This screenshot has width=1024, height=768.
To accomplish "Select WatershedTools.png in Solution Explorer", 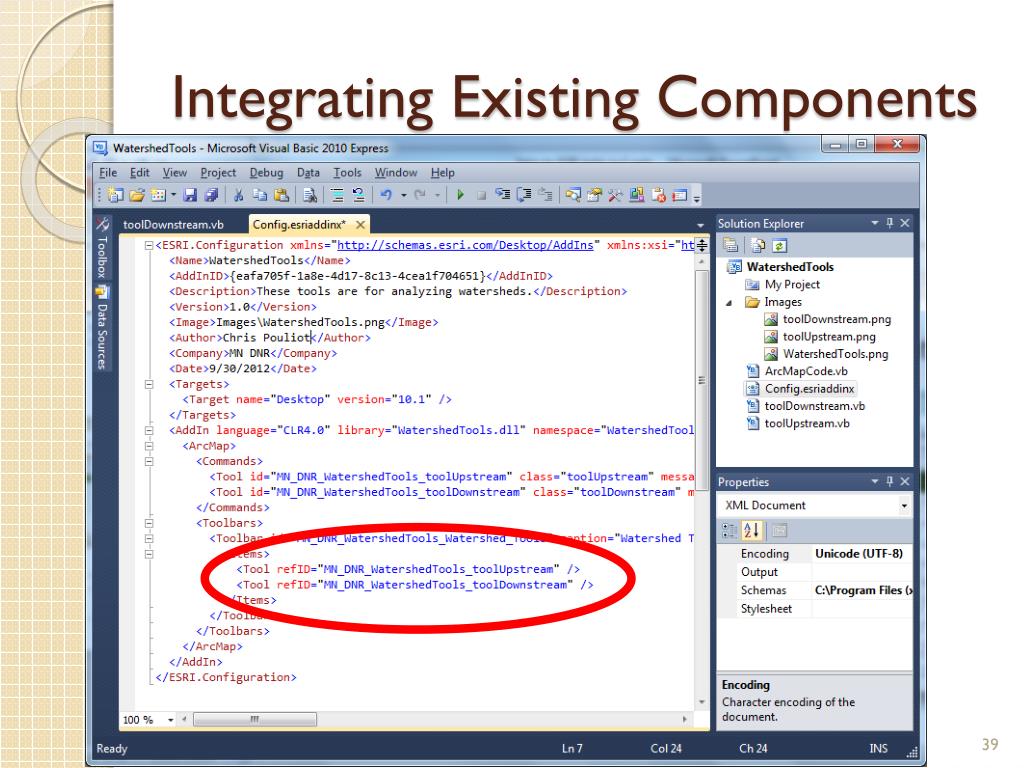I will [835, 353].
